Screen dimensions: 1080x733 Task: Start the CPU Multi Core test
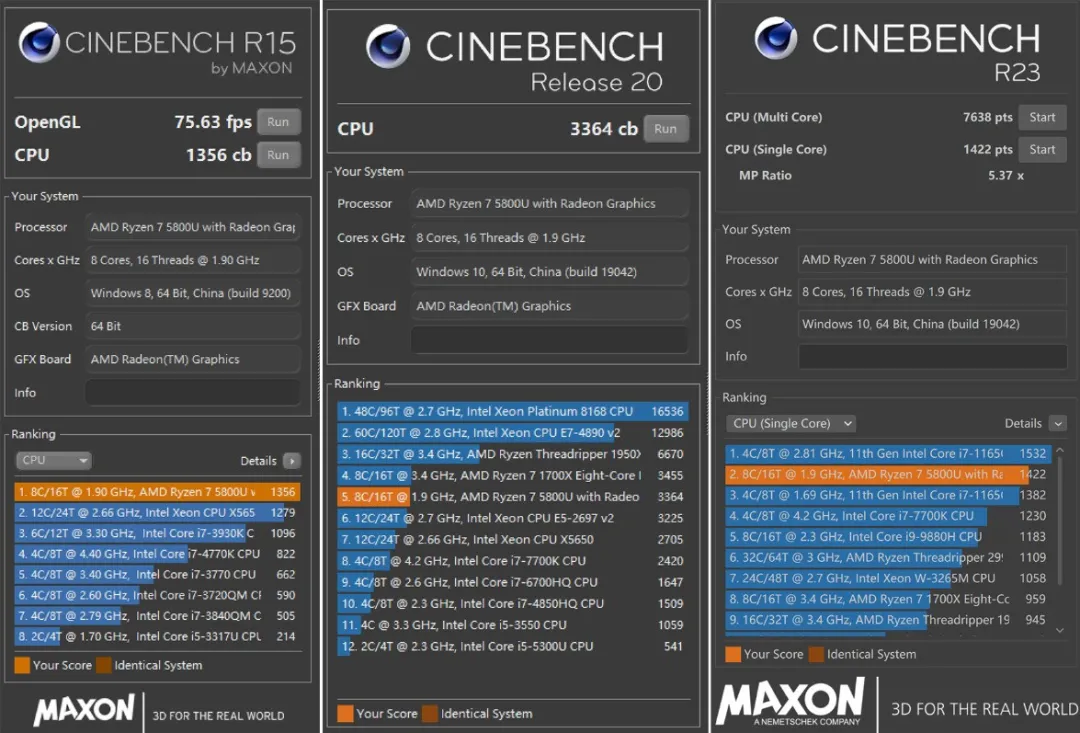1042,117
